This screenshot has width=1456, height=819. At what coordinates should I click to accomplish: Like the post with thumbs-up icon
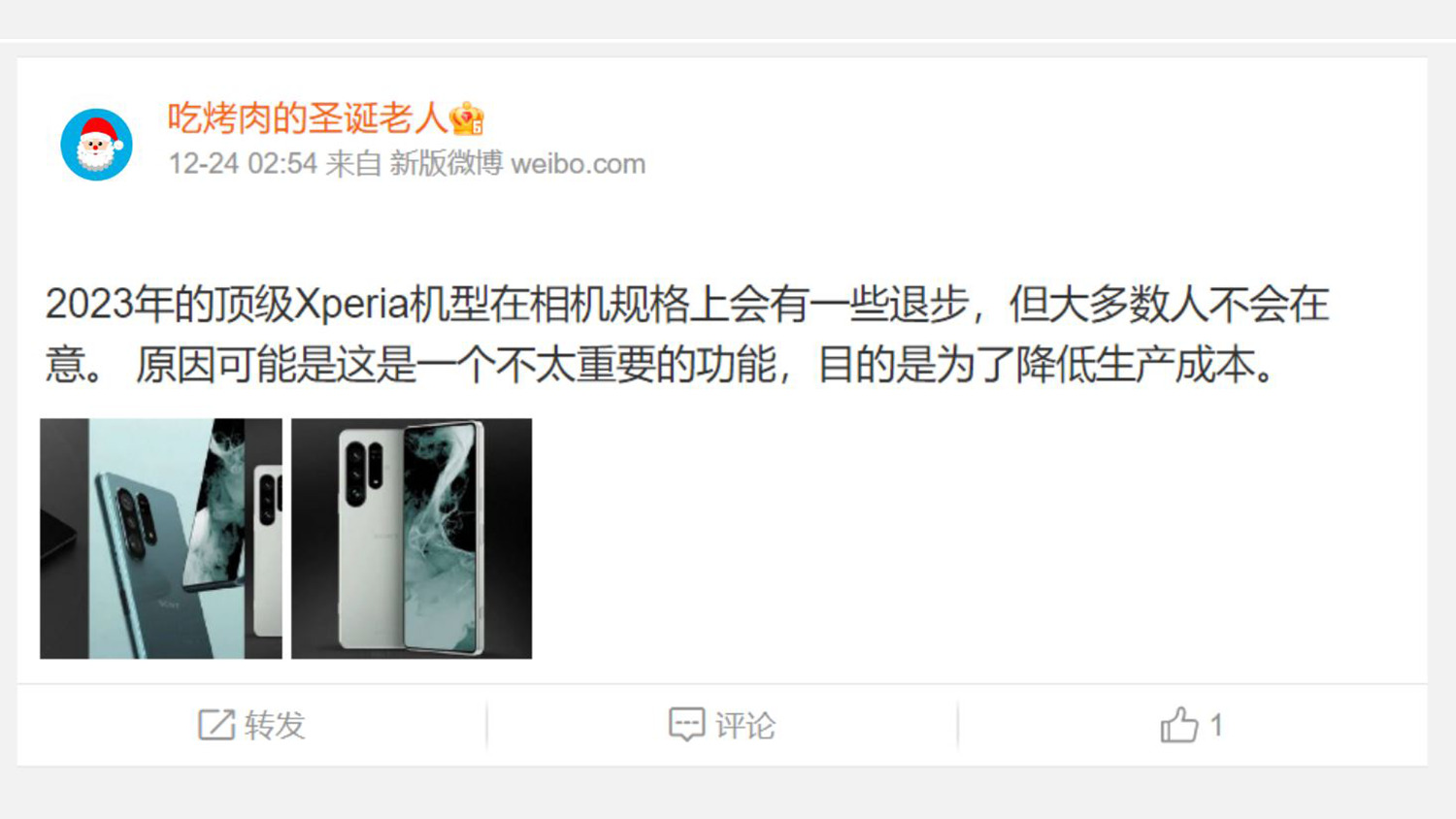(1179, 725)
